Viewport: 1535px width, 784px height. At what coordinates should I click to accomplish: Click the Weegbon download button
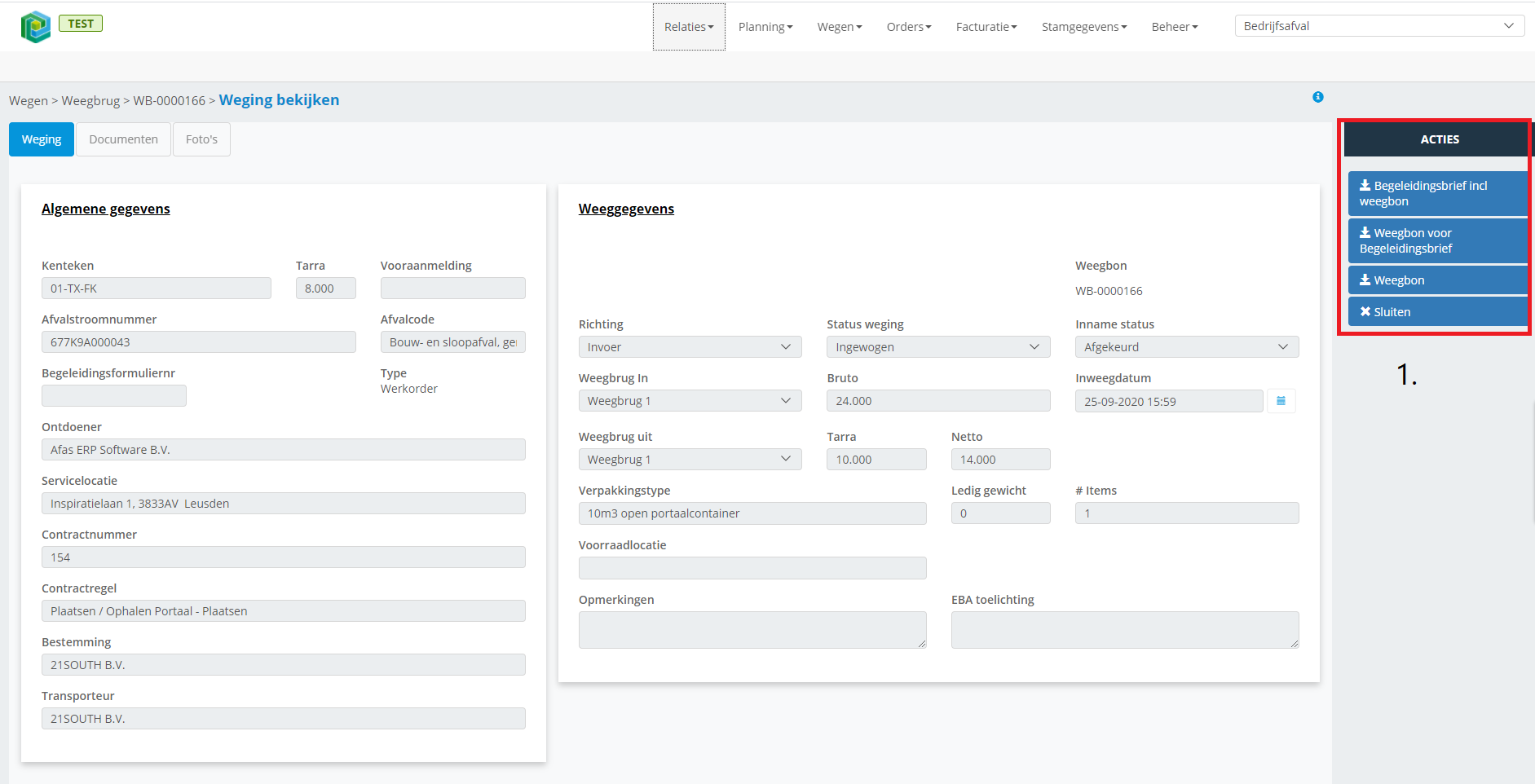(1438, 280)
